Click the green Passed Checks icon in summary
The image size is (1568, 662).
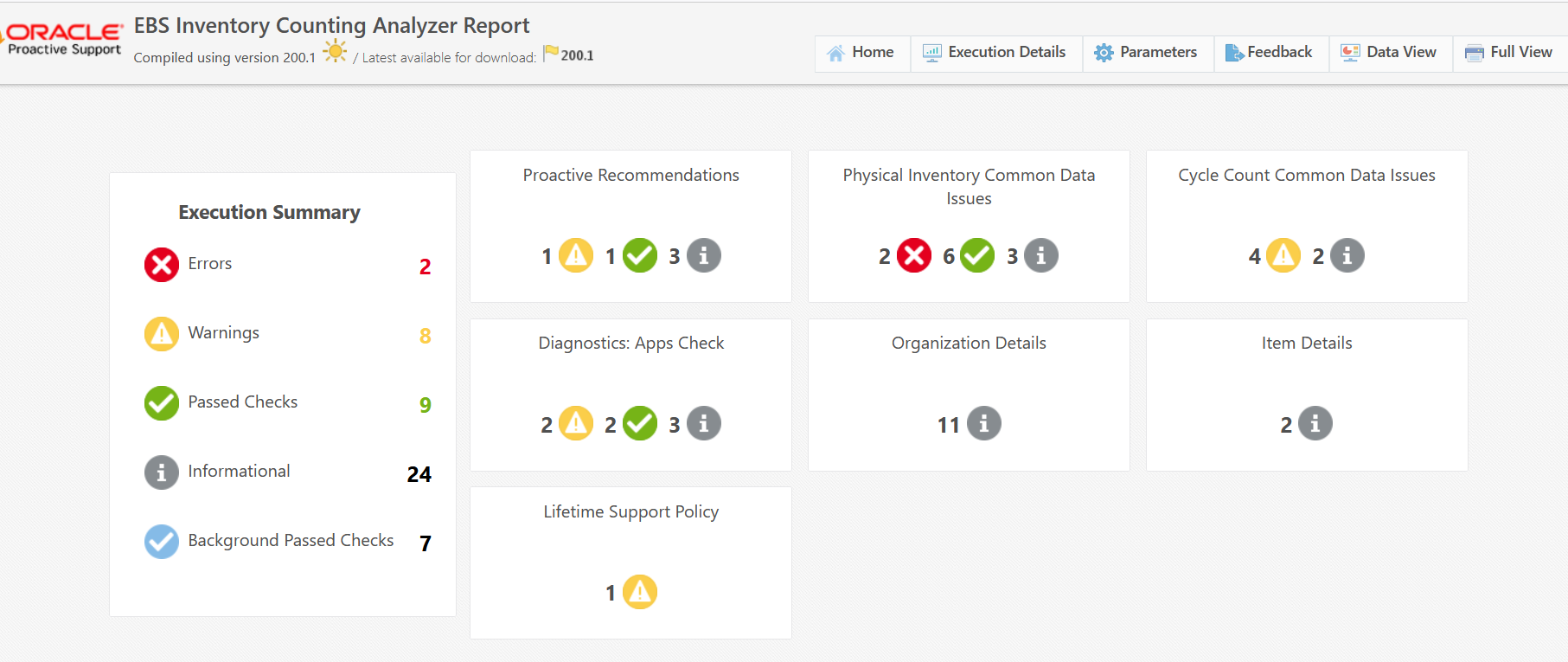[162, 403]
